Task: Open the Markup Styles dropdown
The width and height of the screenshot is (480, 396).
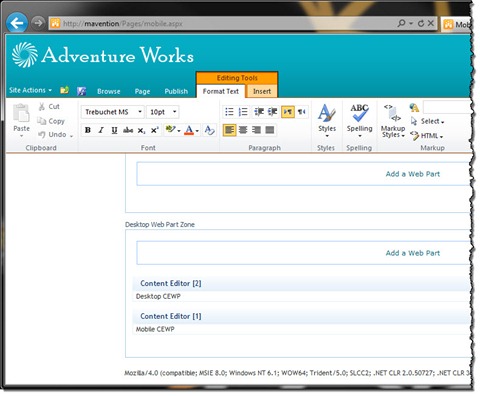Action: (393, 122)
